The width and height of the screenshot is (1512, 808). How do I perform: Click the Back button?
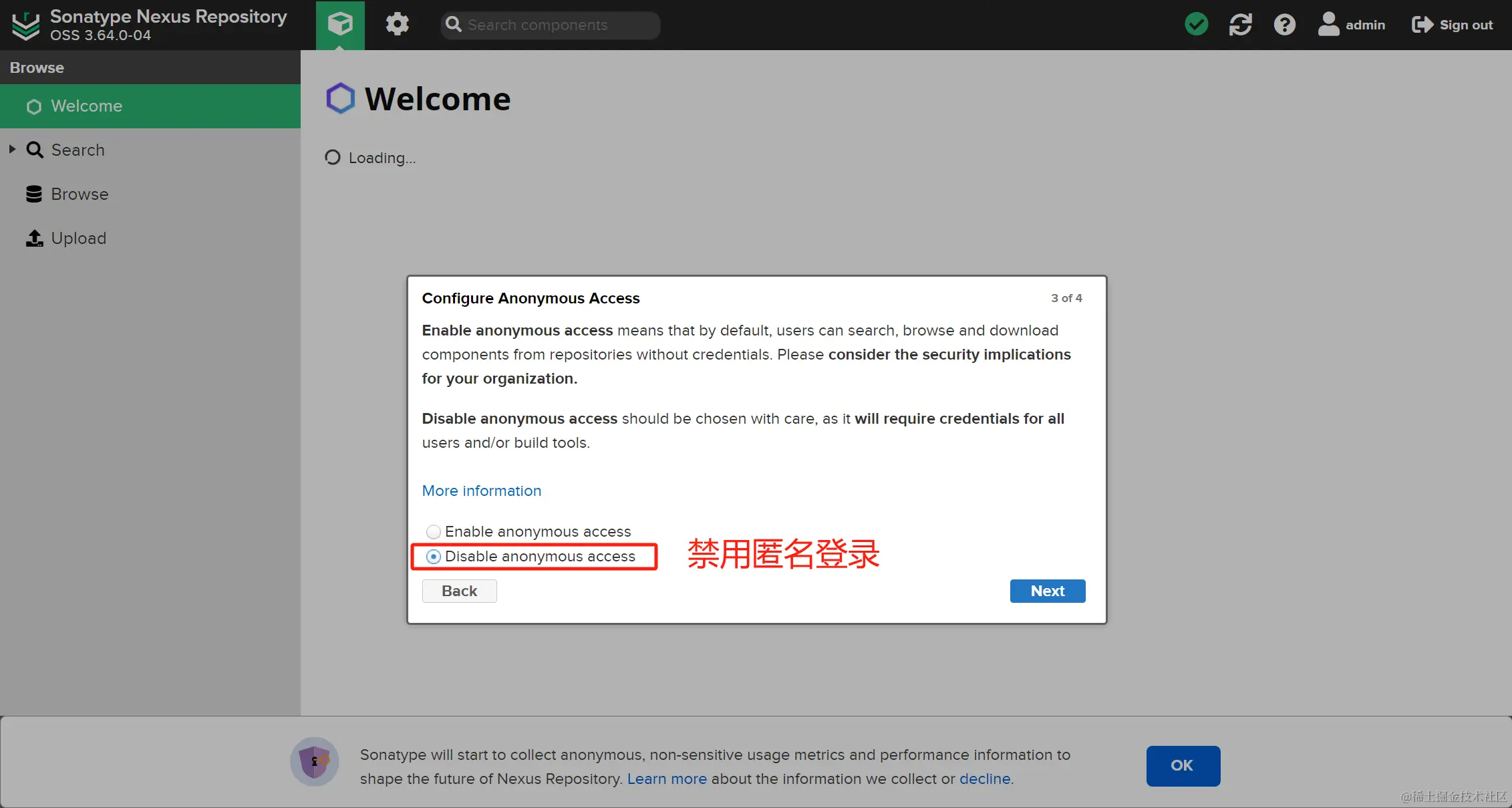(x=459, y=591)
